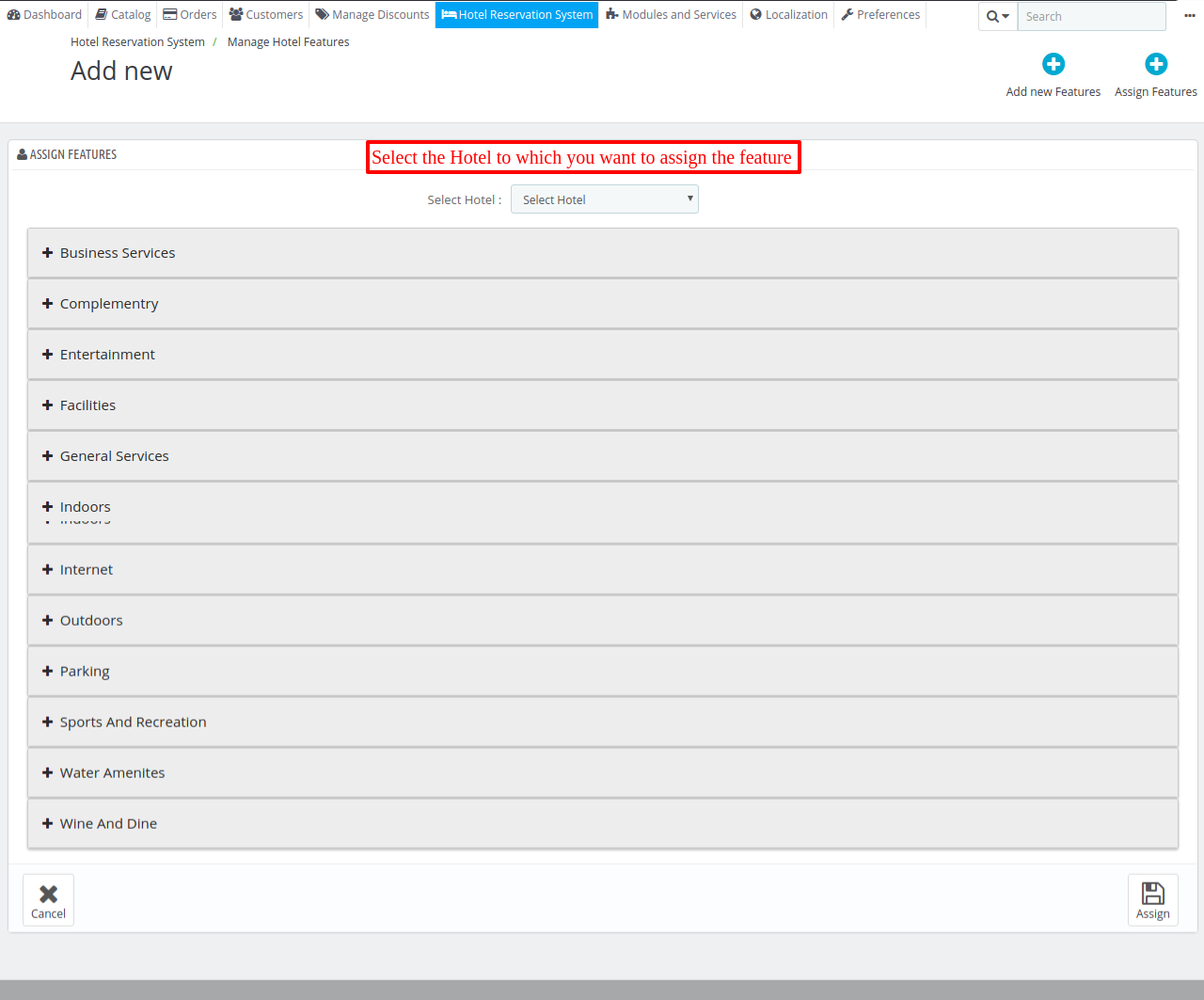Expand the Parking feature section
This screenshot has width=1204, height=1000.
[603, 671]
